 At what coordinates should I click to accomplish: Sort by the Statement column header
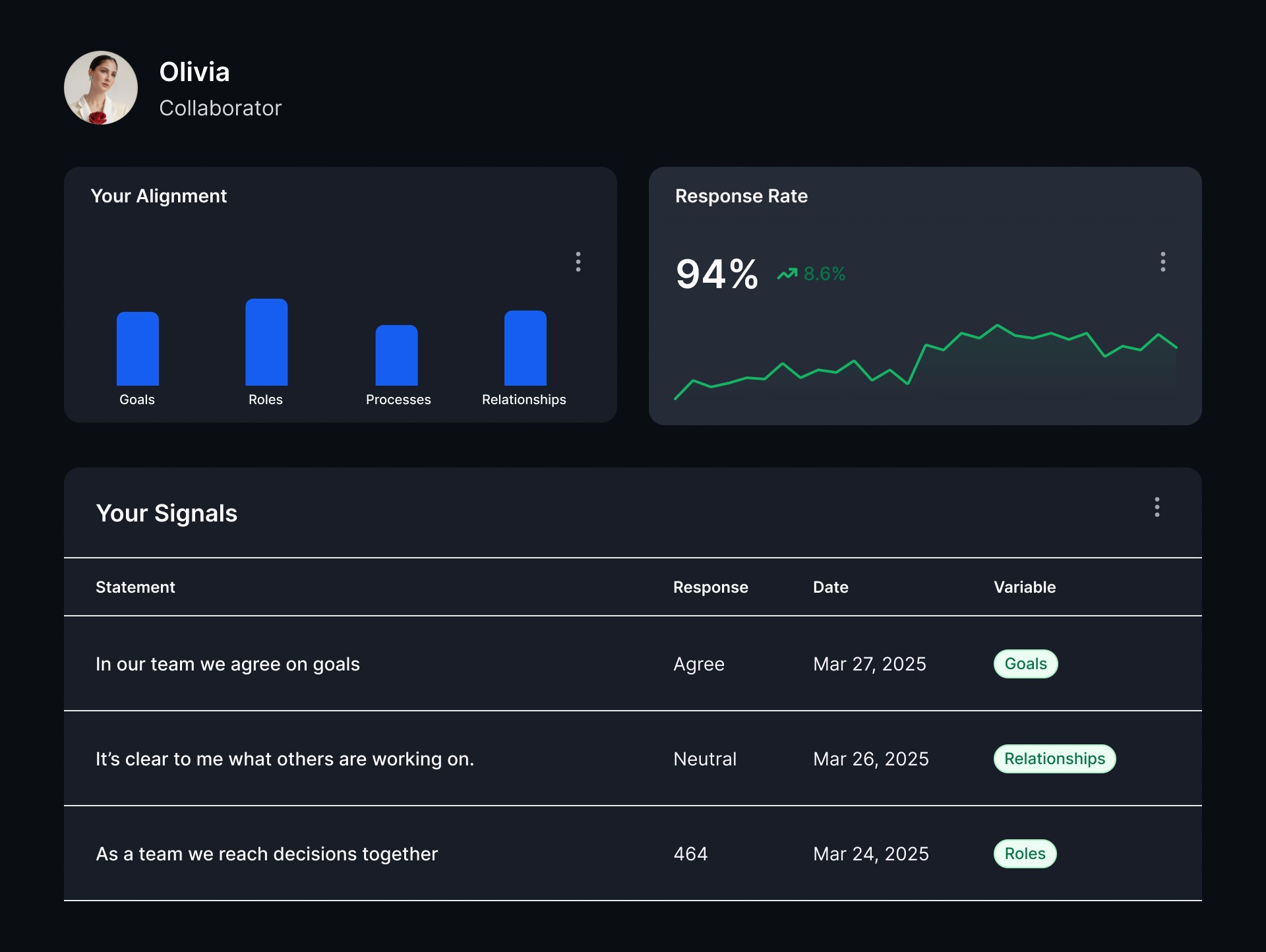(x=135, y=587)
